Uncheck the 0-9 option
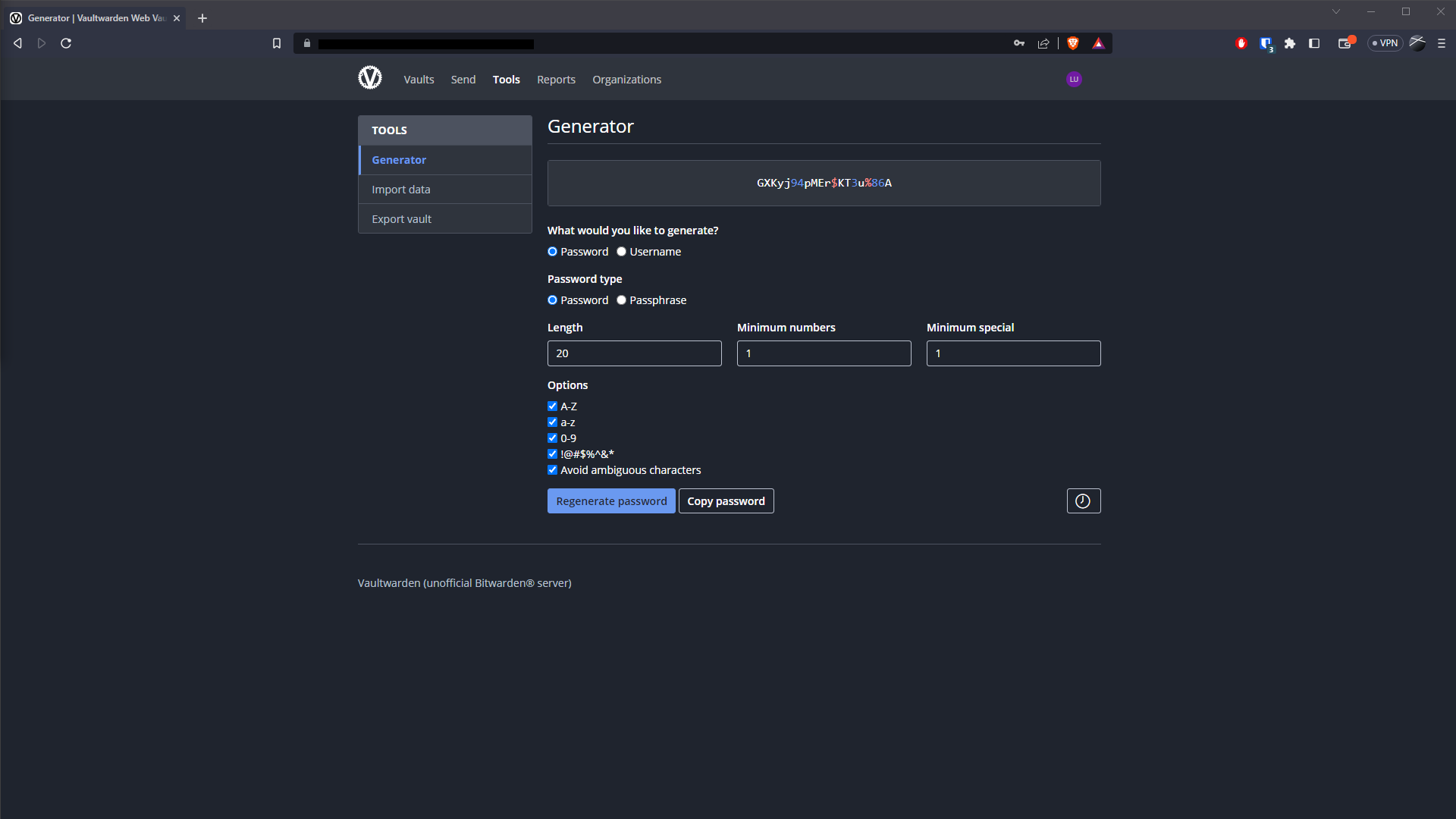This screenshot has height=819, width=1456. (x=552, y=438)
